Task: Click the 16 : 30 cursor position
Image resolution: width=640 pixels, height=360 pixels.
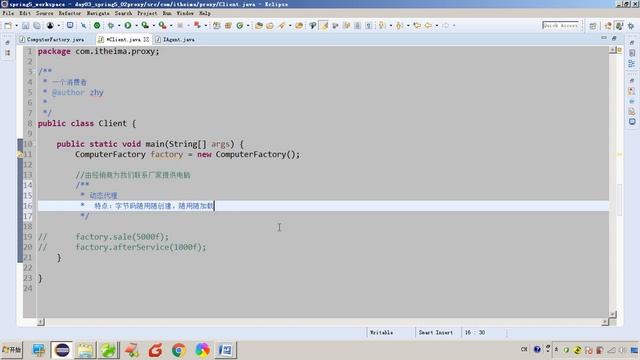Action: (x=475, y=333)
